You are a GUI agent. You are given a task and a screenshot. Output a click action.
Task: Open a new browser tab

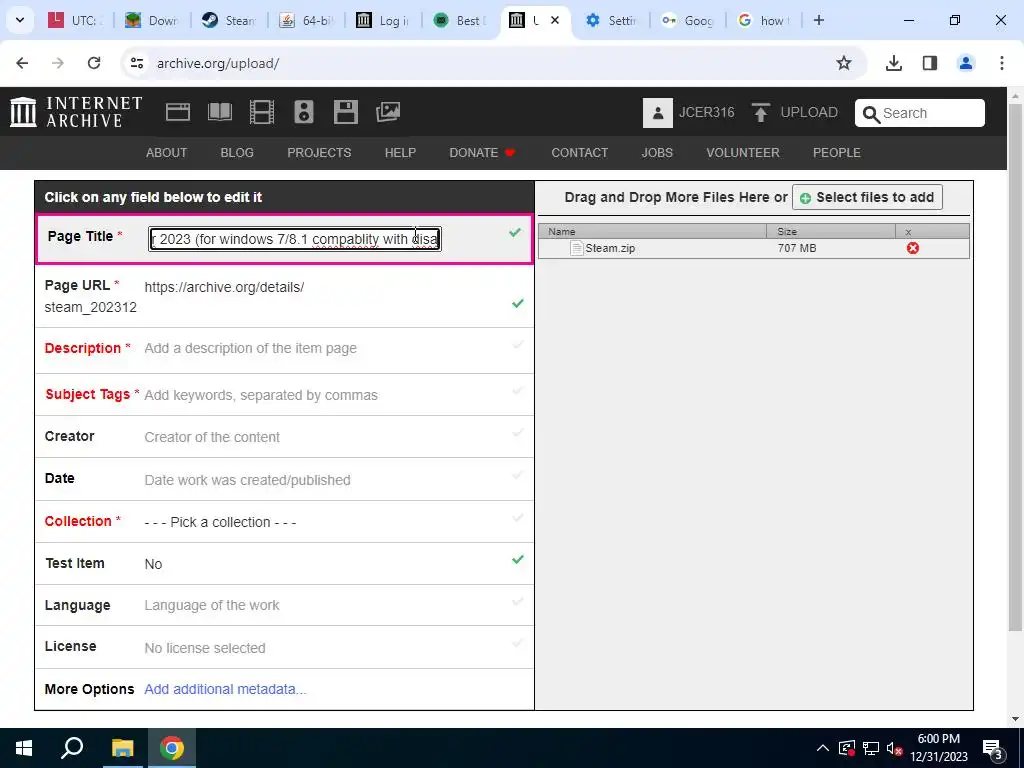[818, 20]
